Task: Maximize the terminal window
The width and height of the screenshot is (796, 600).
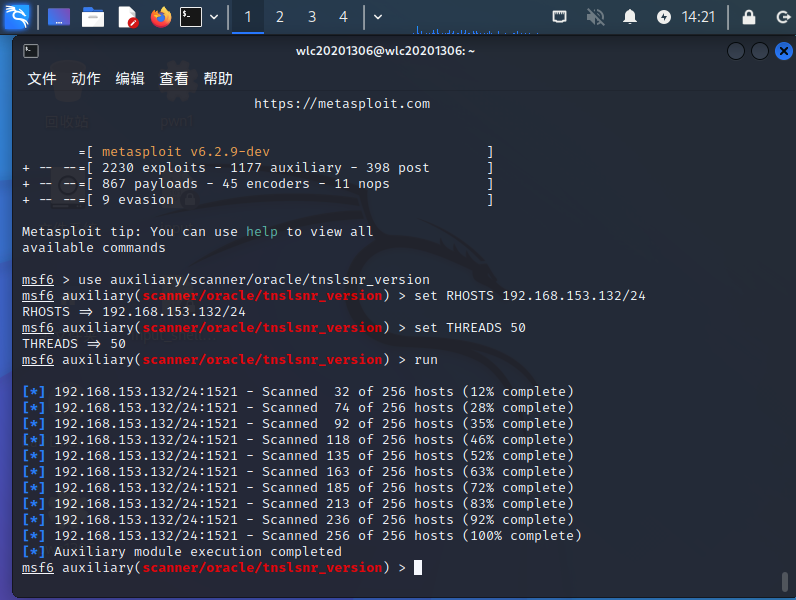Action: coord(759,51)
